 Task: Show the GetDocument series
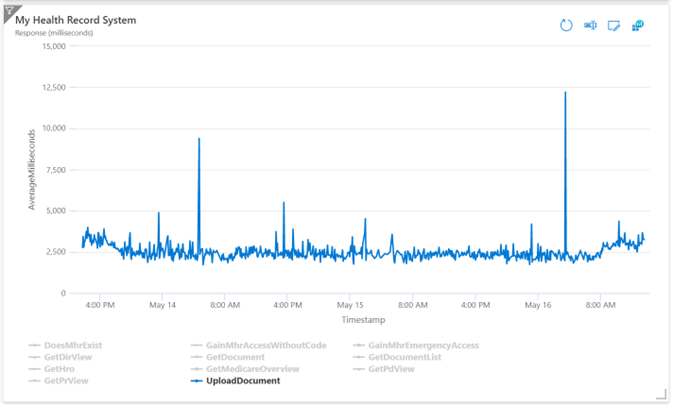click(235, 357)
